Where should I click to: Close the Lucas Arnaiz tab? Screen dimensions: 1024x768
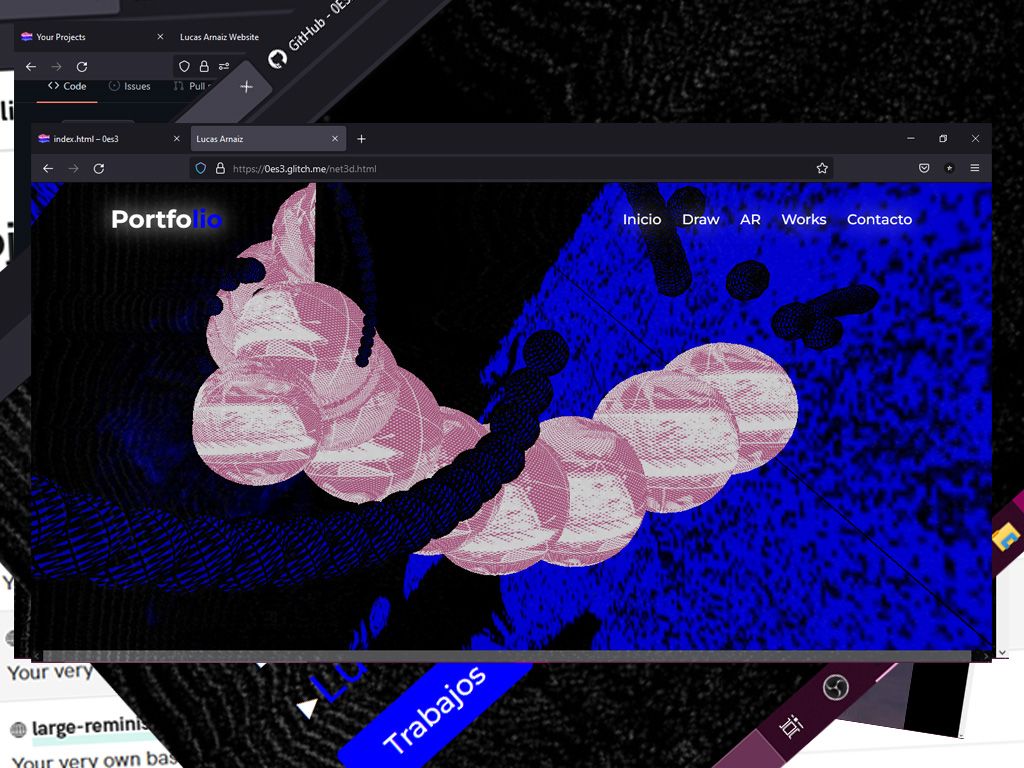pyautogui.click(x=334, y=138)
